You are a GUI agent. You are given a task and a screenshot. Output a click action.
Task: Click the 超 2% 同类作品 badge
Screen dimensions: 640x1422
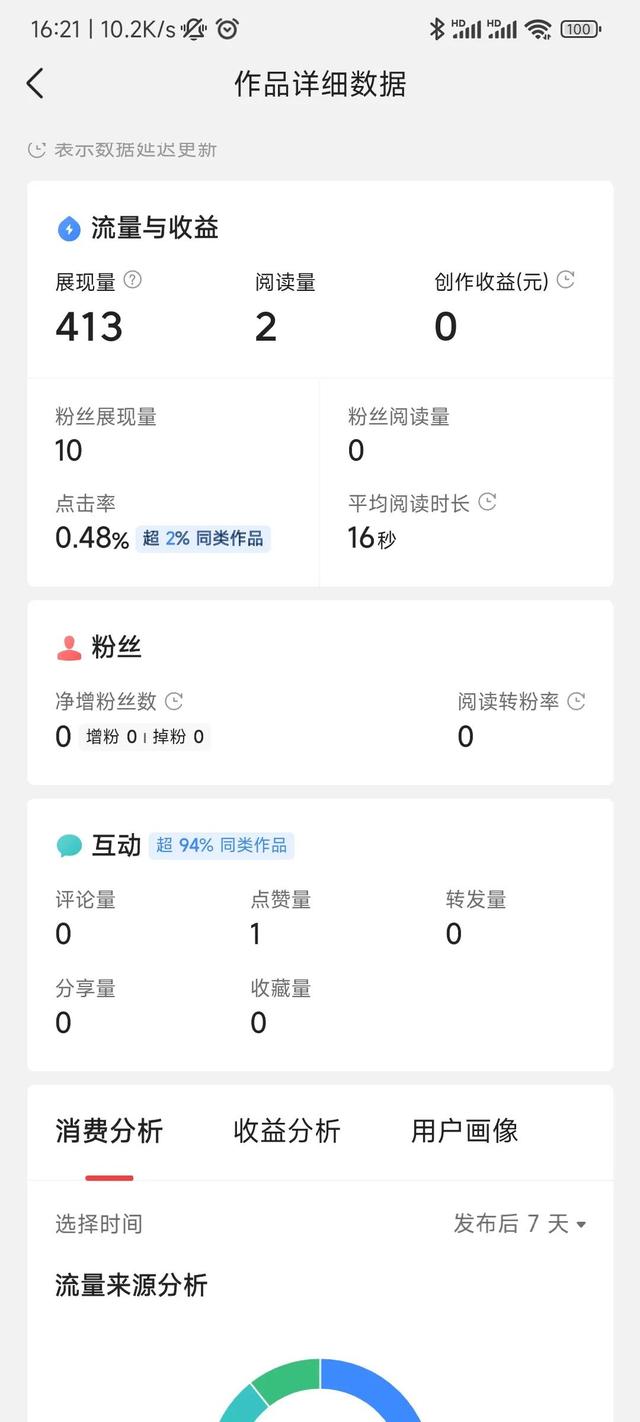tap(202, 538)
